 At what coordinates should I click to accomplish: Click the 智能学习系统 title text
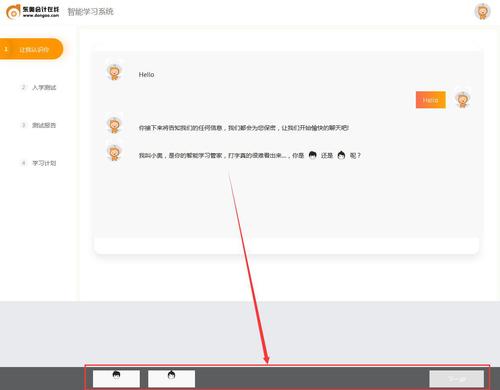click(90, 12)
